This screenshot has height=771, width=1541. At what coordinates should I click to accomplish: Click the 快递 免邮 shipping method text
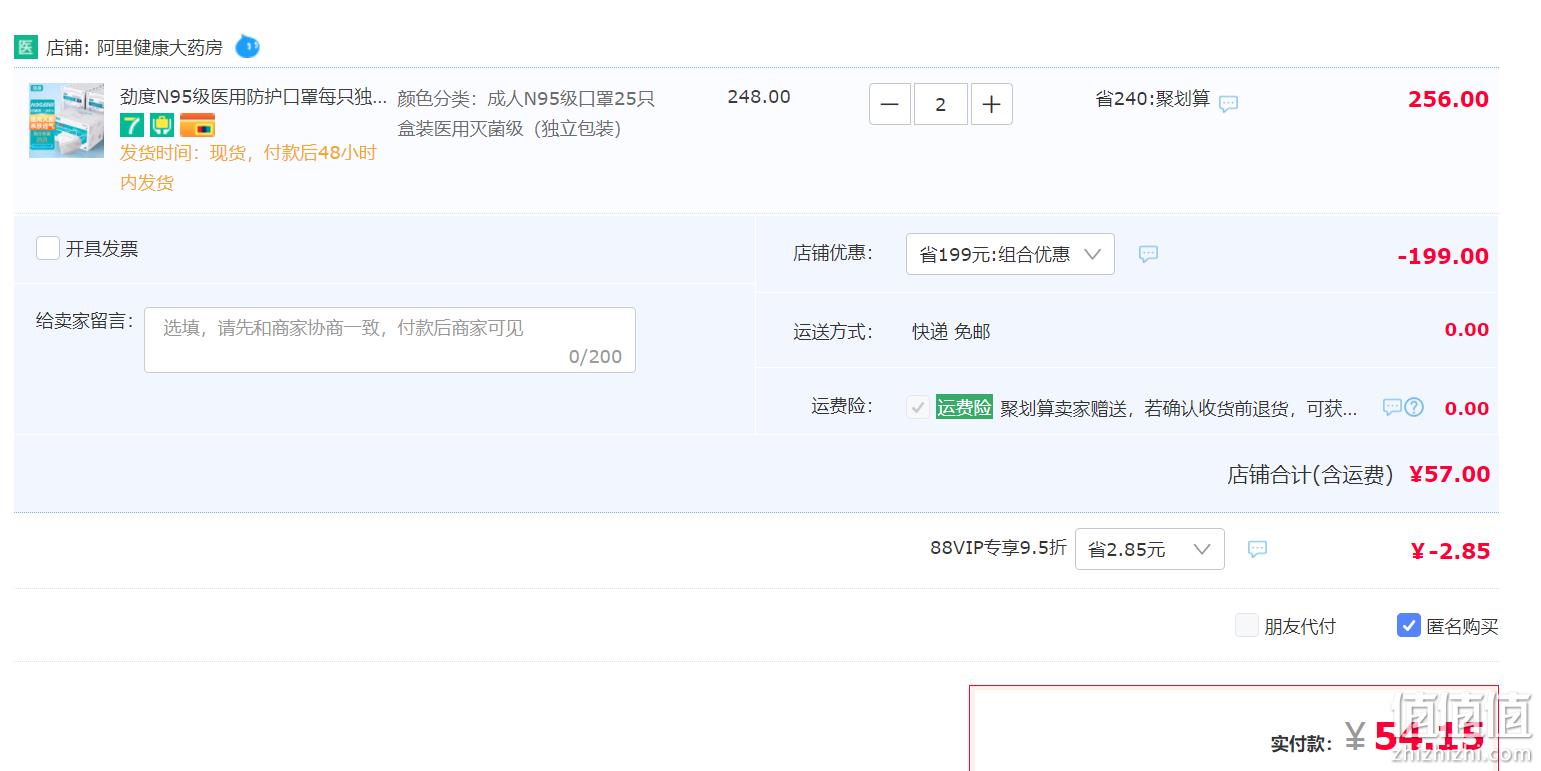click(951, 331)
